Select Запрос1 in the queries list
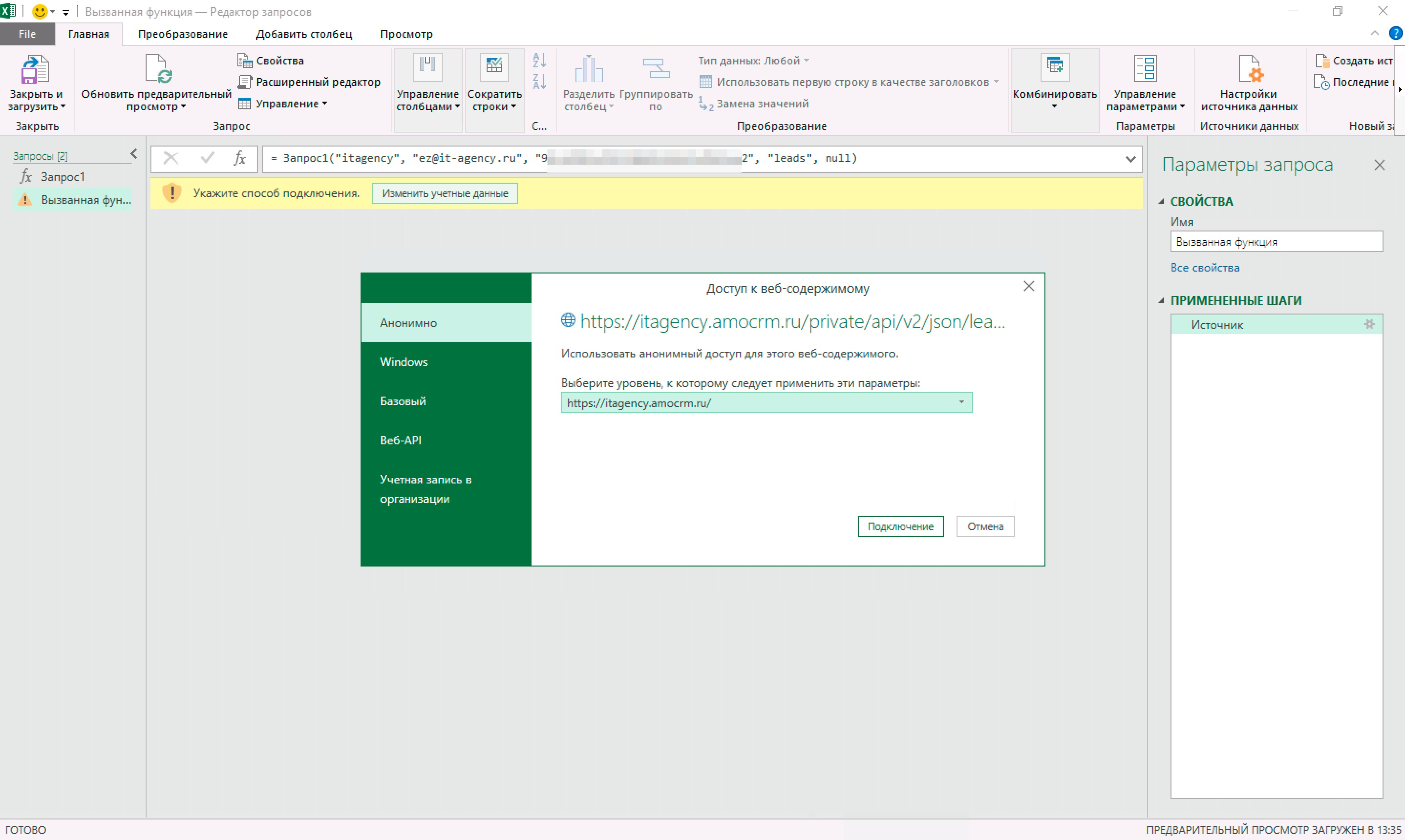 click(63, 177)
